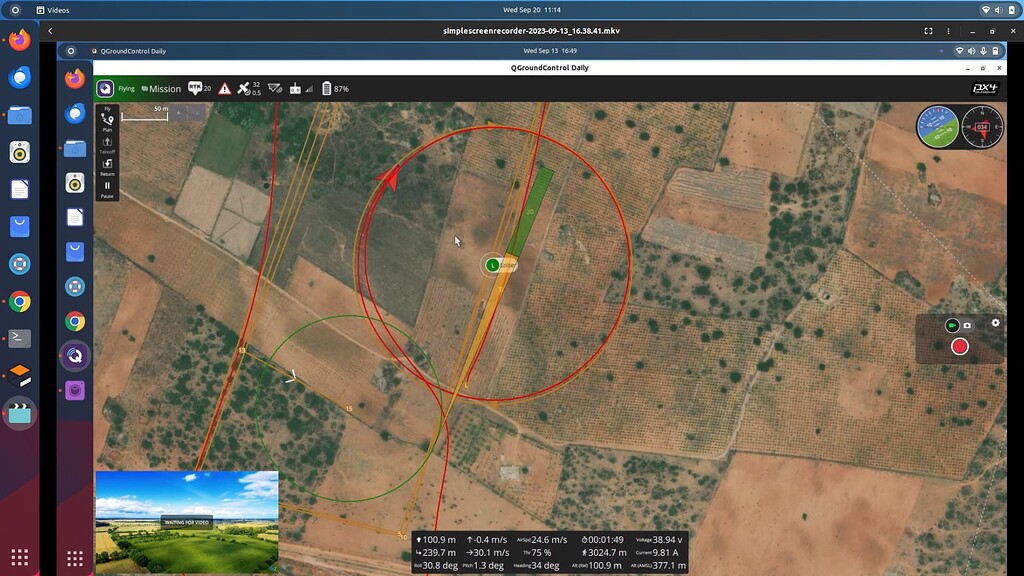Open the video player three-dot menu
Image resolution: width=1024 pixels, height=576 pixels.
pos(947,31)
